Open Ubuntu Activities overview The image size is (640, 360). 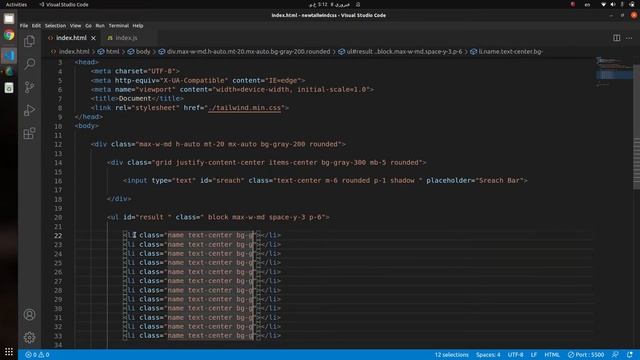pyautogui.click(x=16, y=4)
